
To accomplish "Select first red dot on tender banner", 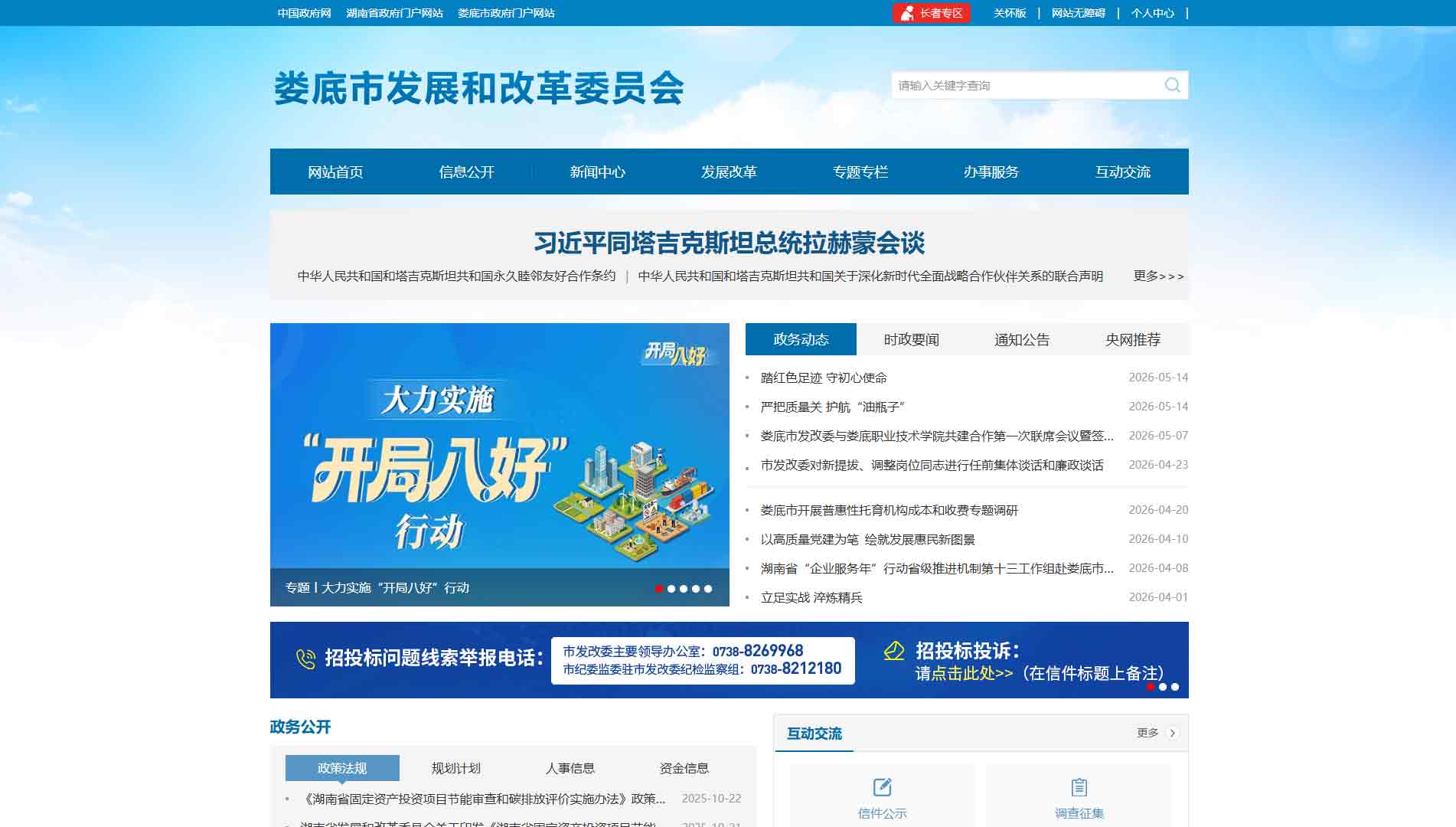I will (1151, 687).
